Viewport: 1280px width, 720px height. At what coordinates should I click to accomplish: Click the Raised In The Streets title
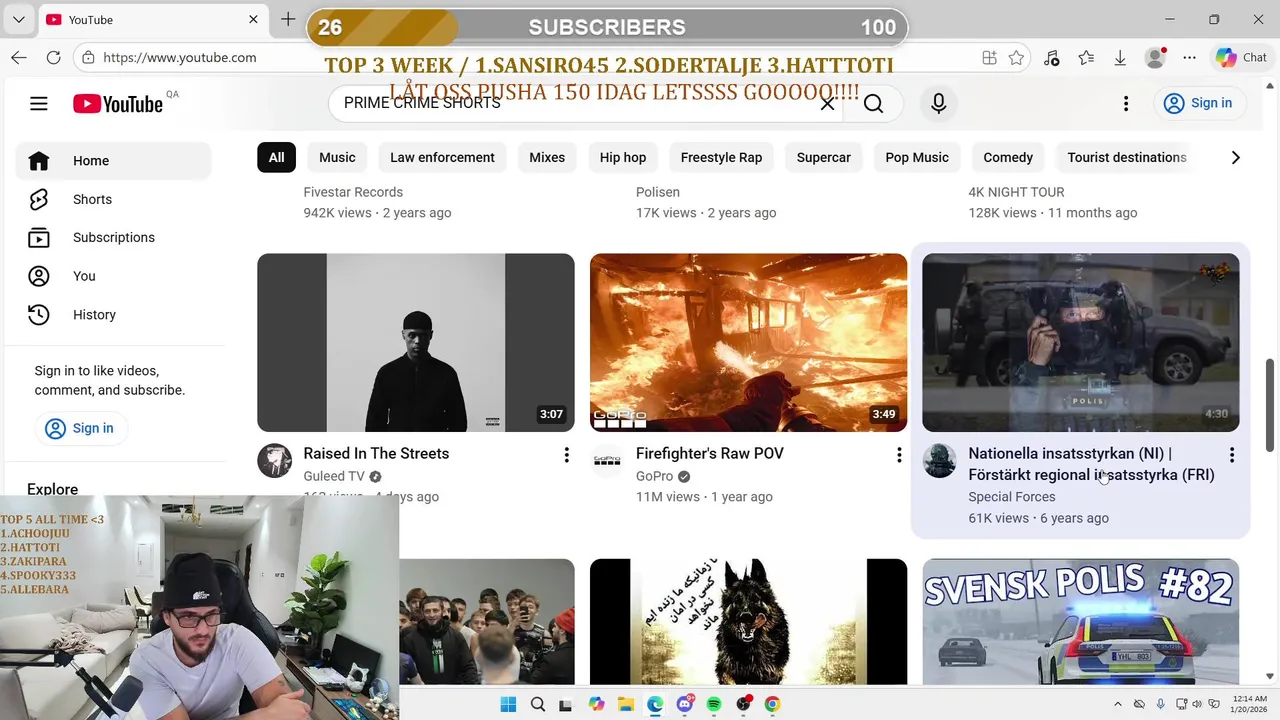[376, 454]
